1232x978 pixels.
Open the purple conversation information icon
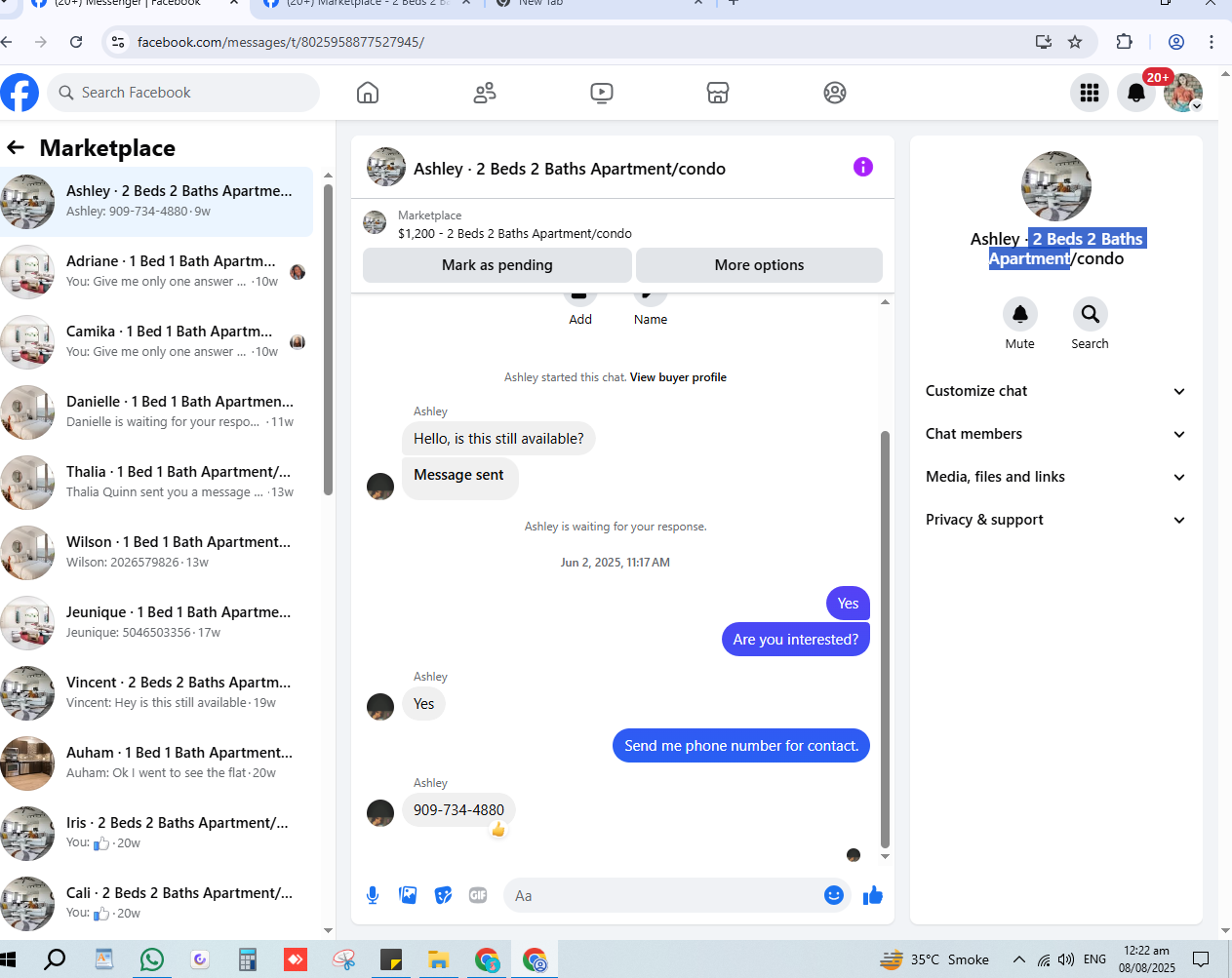tap(863, 167)
